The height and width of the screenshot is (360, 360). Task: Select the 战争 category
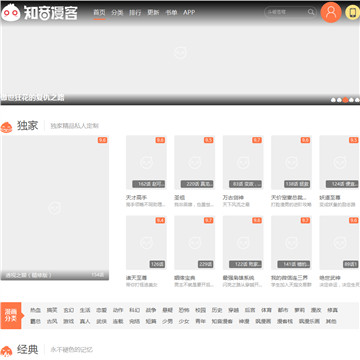pos(151,310)
